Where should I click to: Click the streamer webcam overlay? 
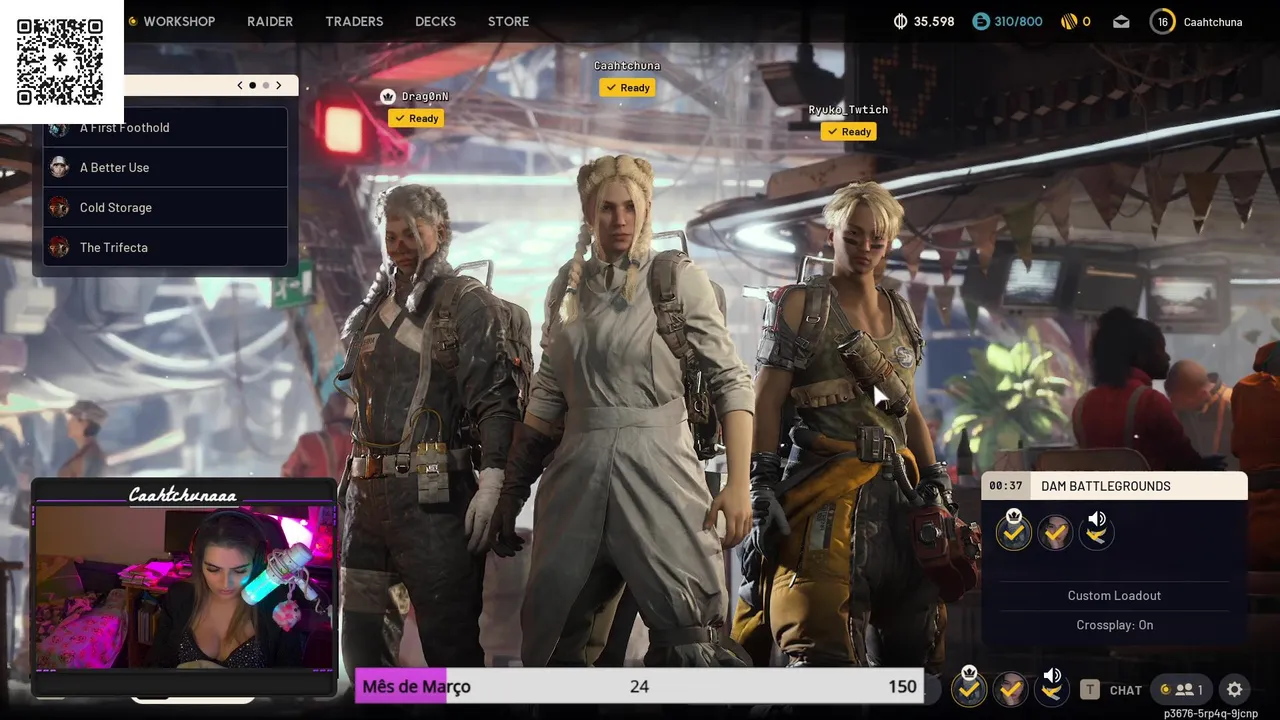(184, 586)
